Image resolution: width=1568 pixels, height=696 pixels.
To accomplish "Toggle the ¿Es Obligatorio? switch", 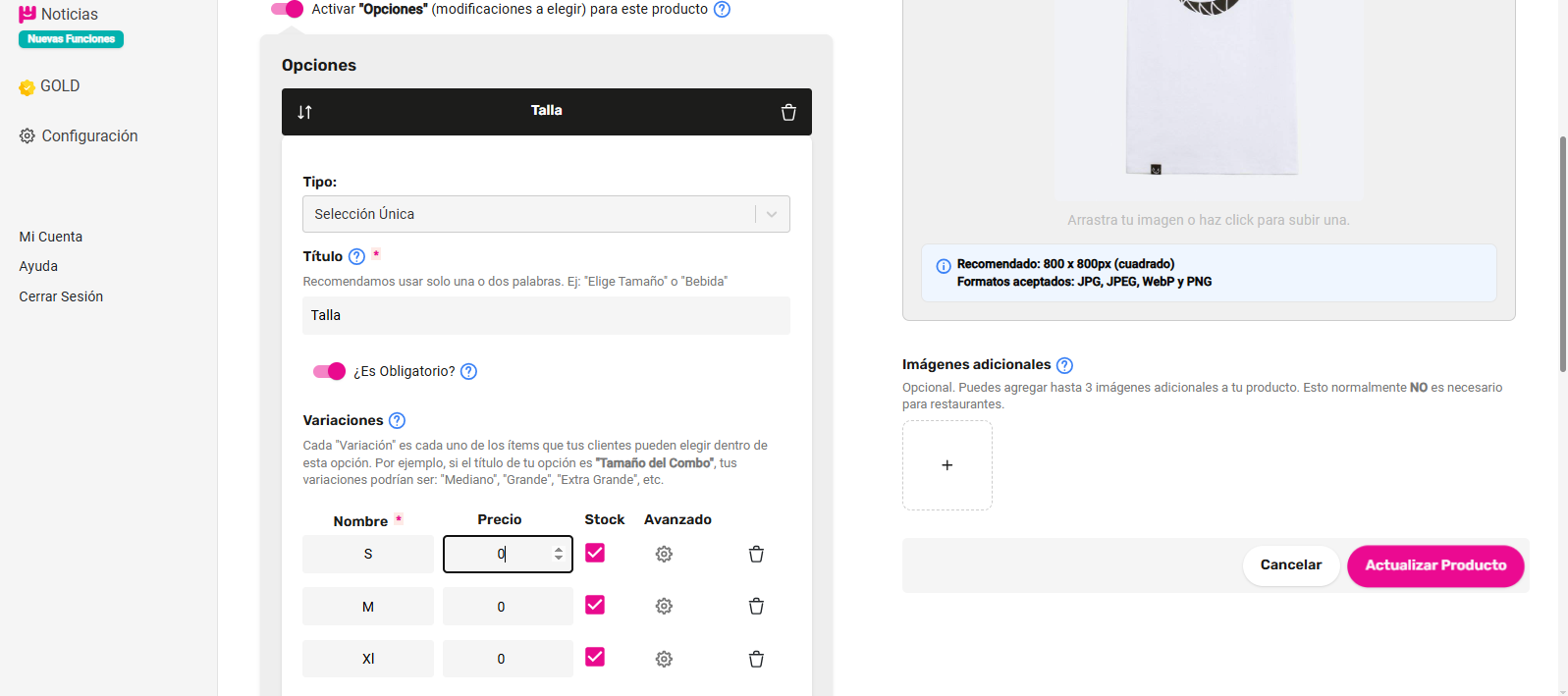I will [x=329, y=371].
